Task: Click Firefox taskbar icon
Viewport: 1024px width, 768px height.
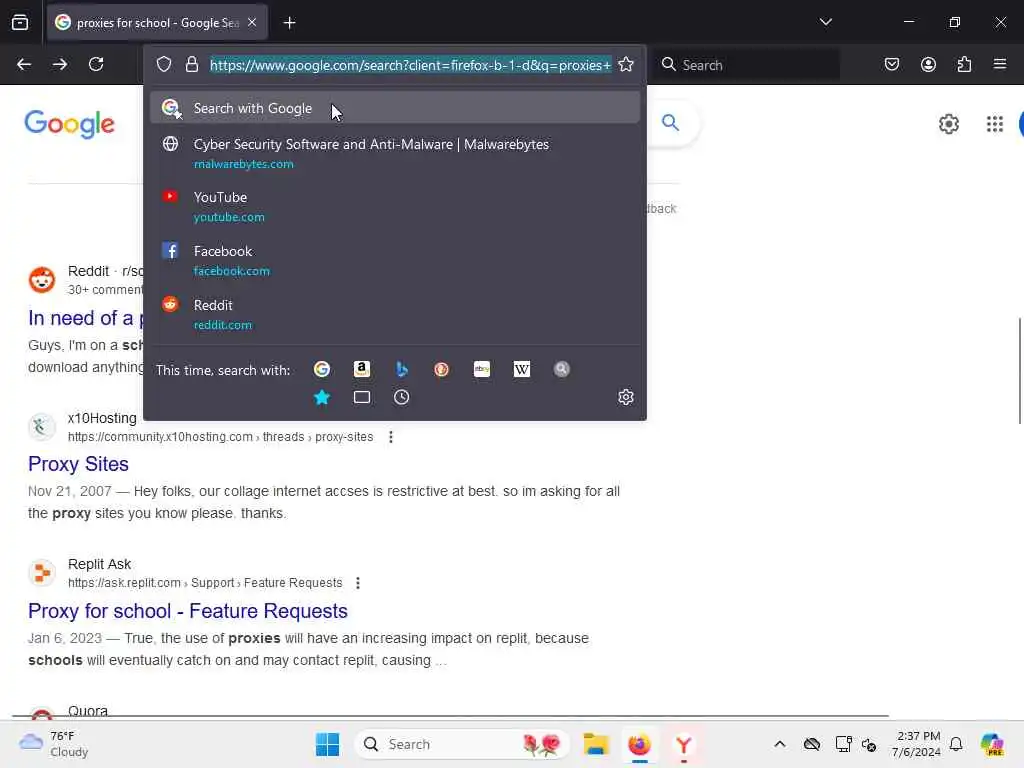Action: click(x=639, y=744)
